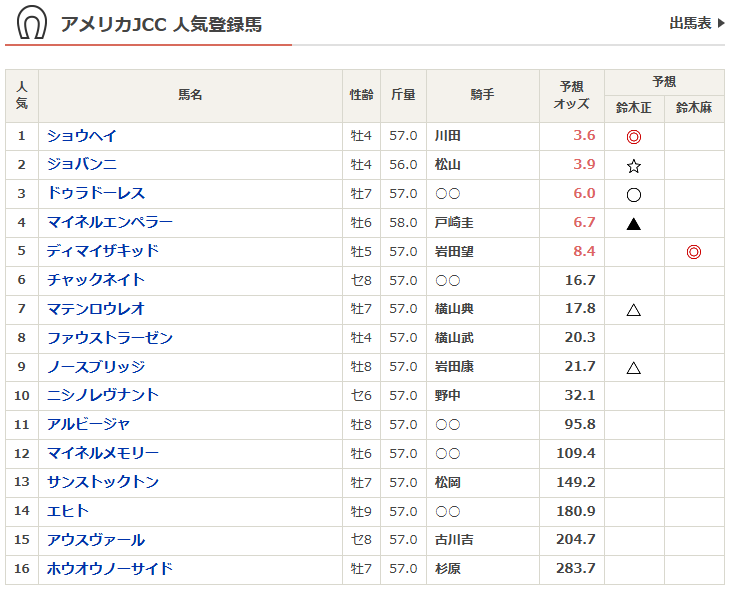Open horse page for ショウヘイ
Screen dimensions: 731x590
click(x=82, y=136)
